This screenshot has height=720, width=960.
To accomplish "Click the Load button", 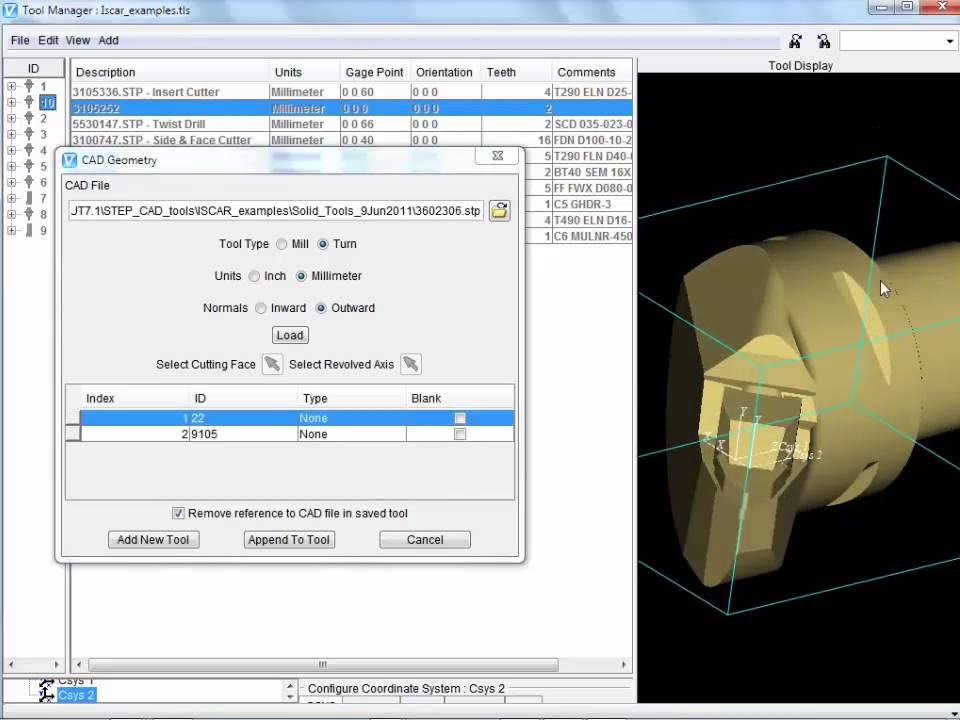I will click(x=290, y=335).
